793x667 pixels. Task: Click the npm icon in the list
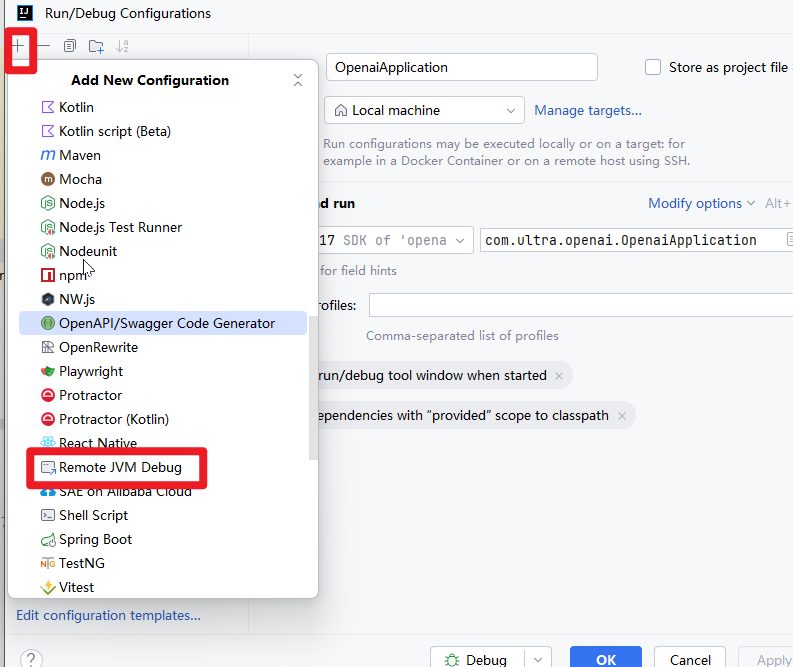[48, 275]
